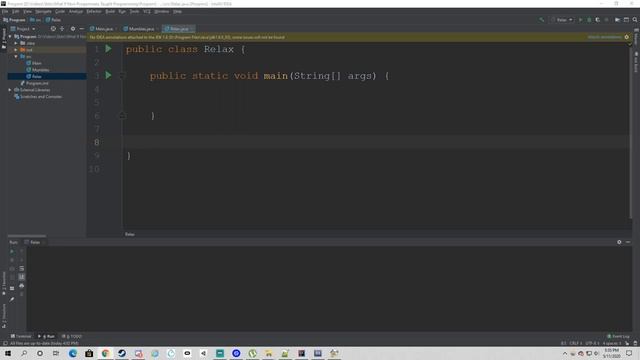
Task: Open Steam from the taskbar
Action: 122,353
